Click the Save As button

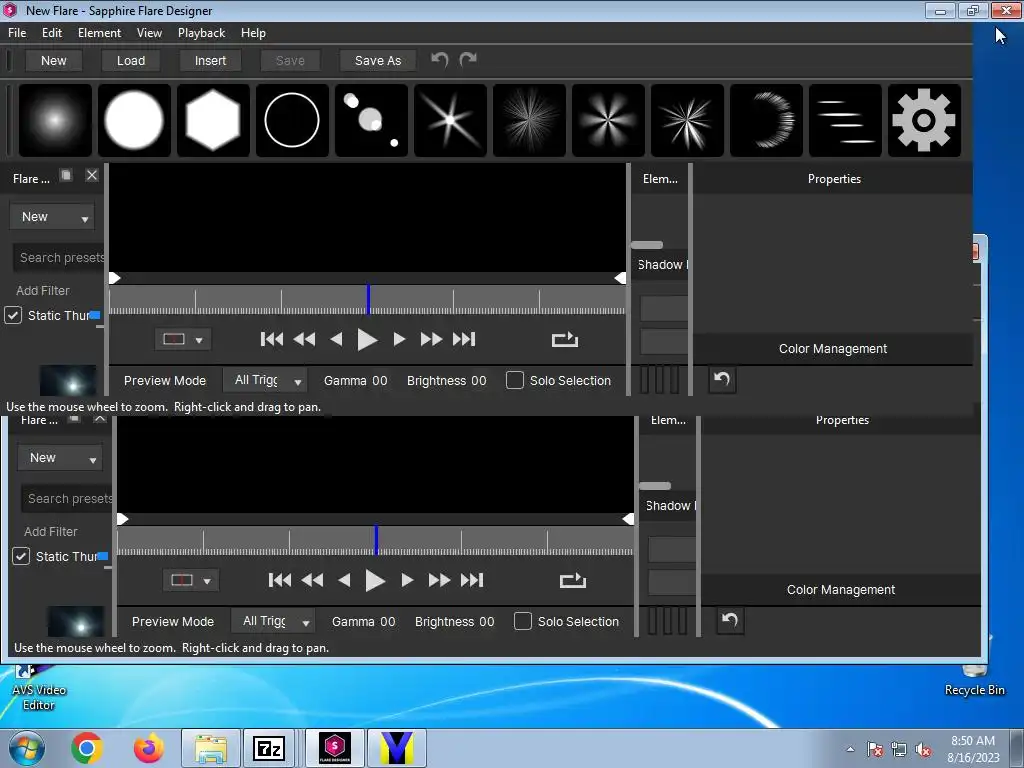pos(377,61)
